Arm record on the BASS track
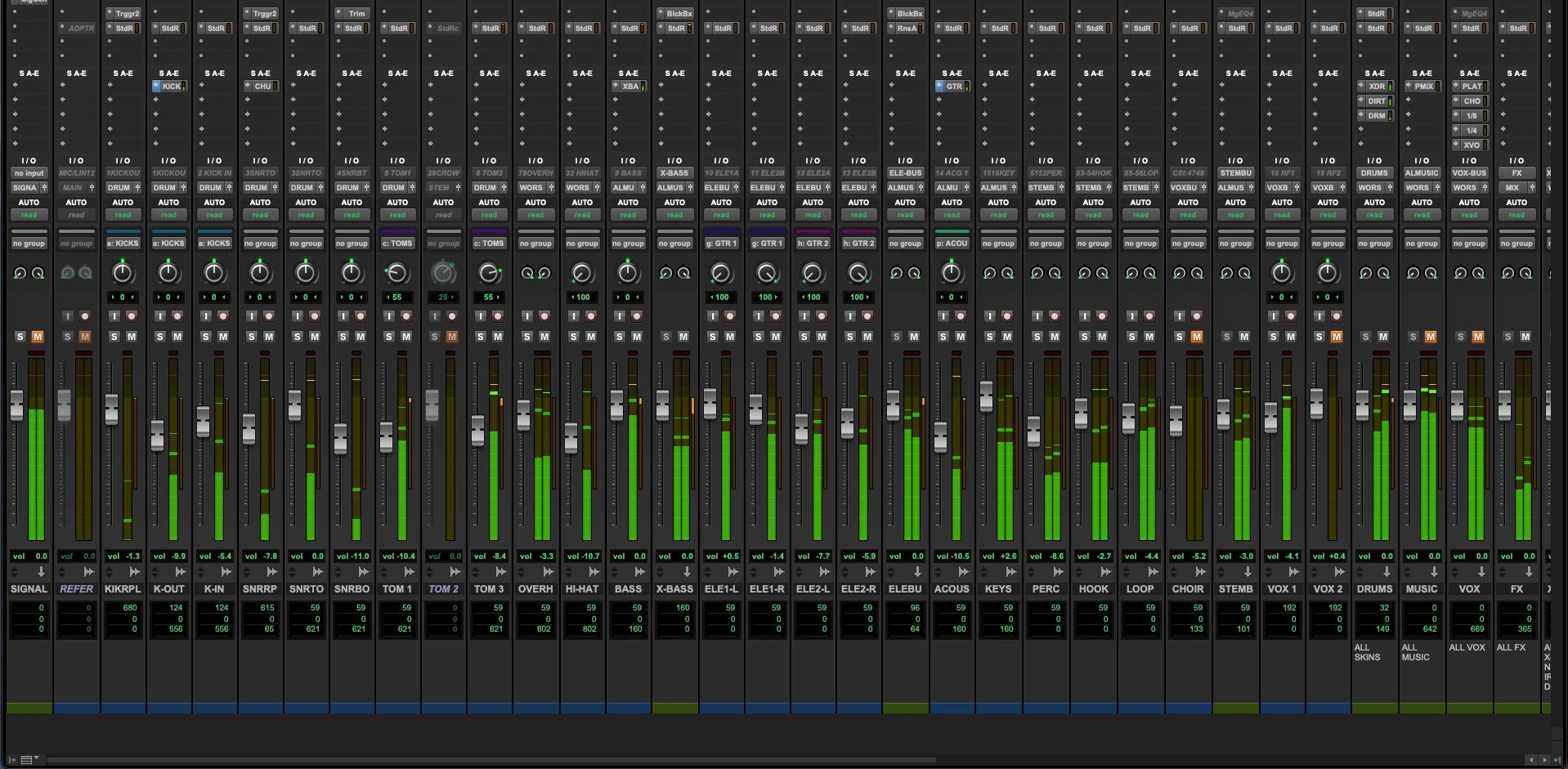This screenshot has height=769, width=1568. point(637,316)
